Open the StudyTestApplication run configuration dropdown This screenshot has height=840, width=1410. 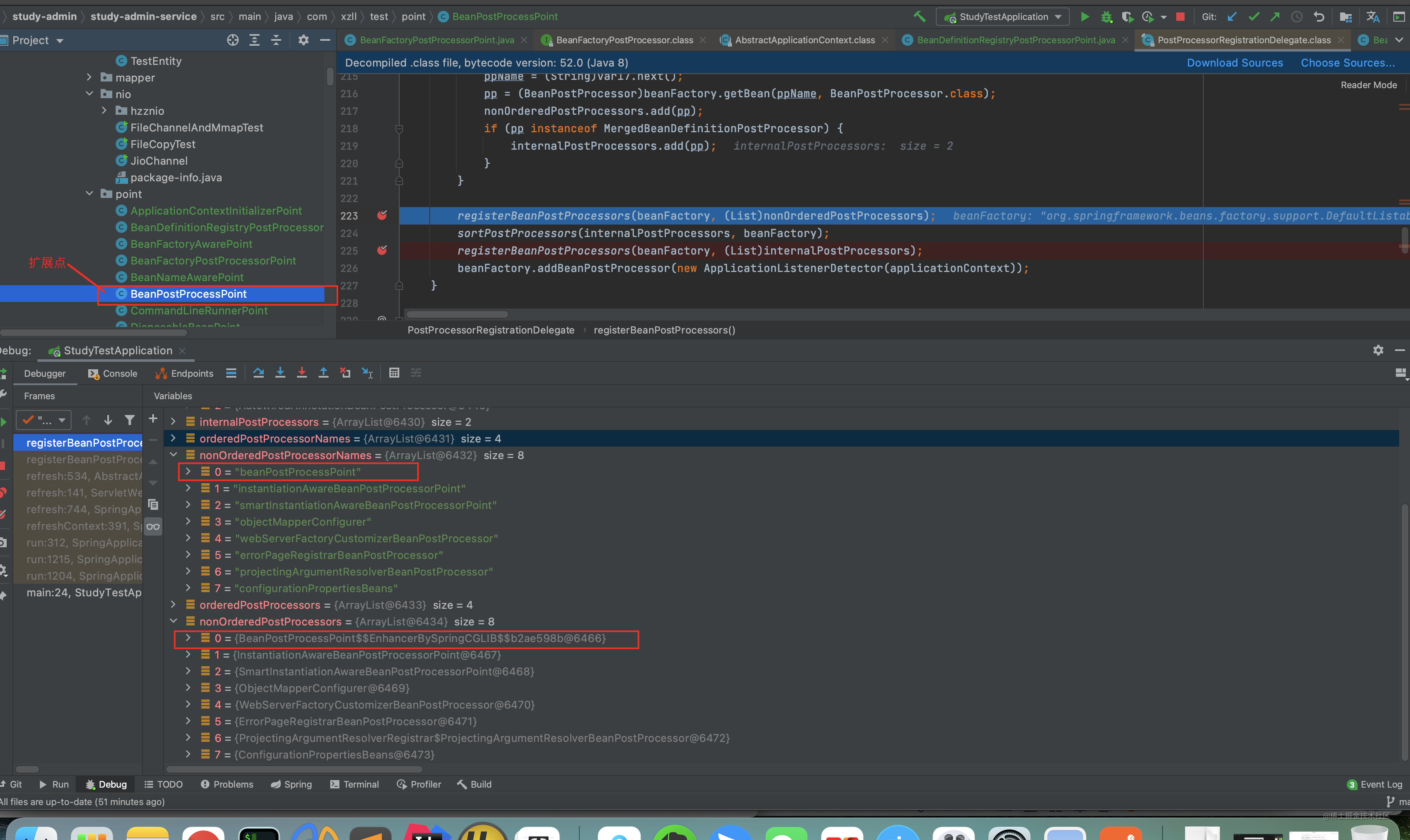(x=1002, y=17)
